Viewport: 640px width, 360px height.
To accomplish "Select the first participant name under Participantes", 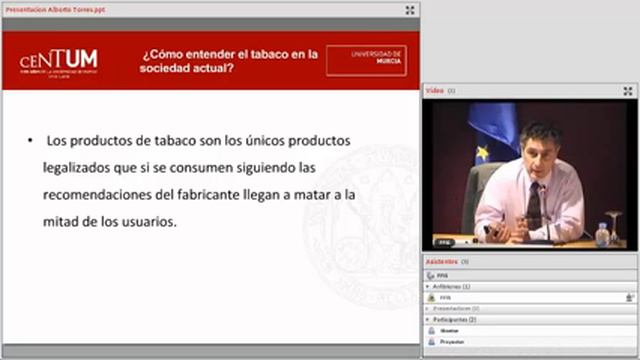I will tap(449, 331).
